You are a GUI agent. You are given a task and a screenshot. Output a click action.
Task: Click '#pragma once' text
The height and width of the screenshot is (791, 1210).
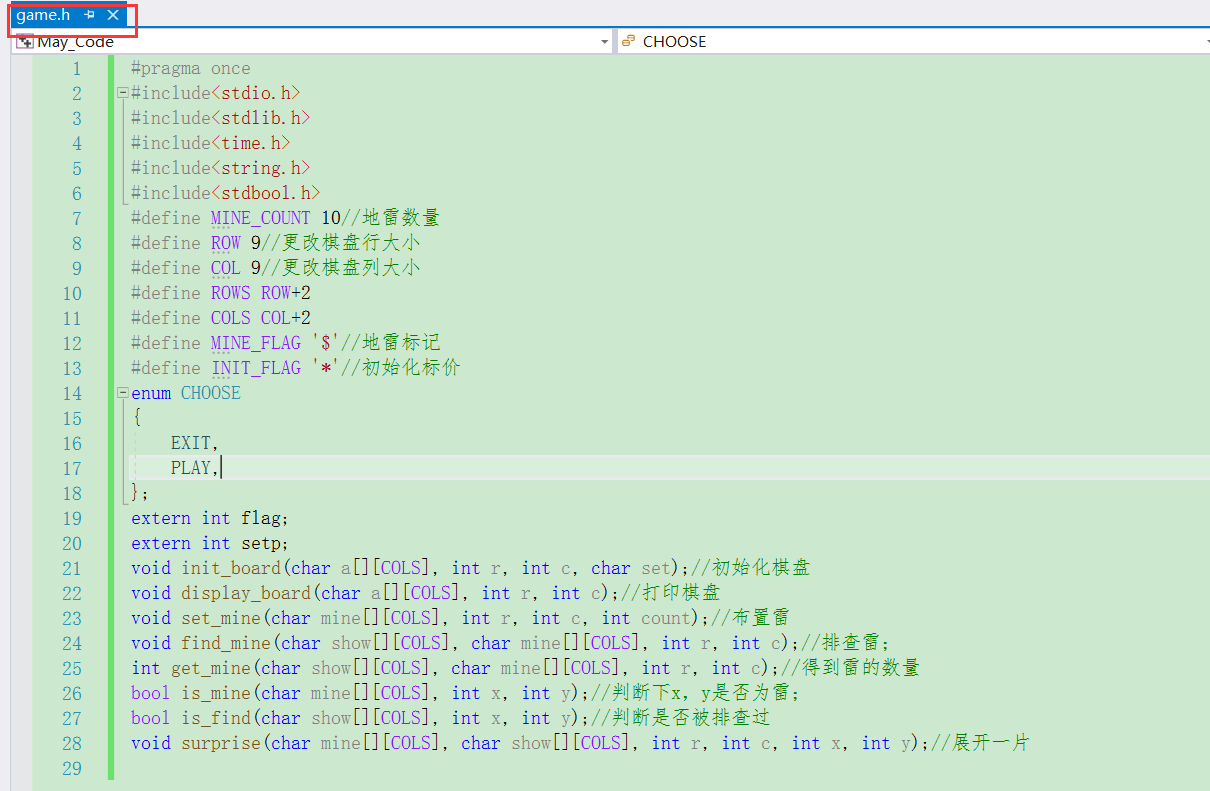point(190,68)
